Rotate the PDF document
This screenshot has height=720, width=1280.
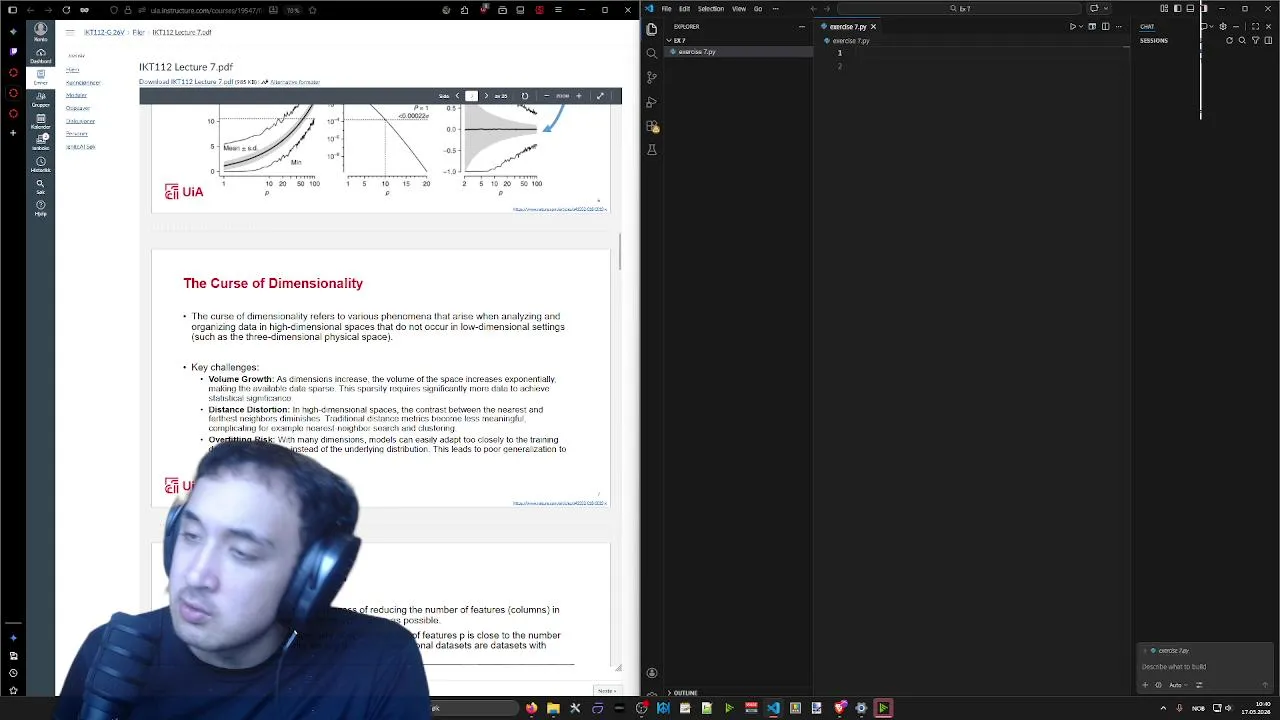pos(525,96)
